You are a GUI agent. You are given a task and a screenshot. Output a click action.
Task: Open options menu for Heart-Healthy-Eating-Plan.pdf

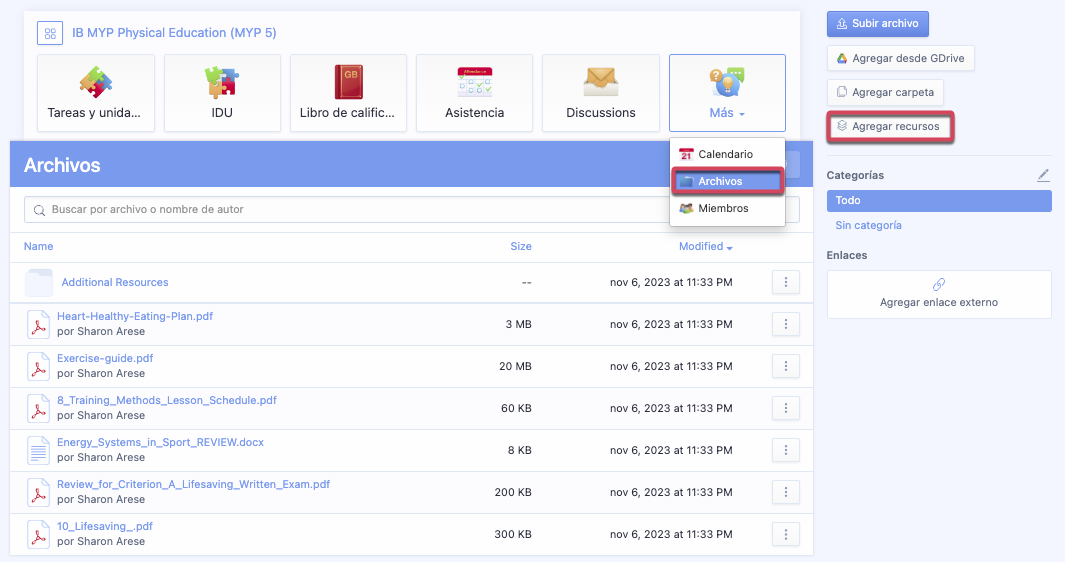[x=785, y=324]
